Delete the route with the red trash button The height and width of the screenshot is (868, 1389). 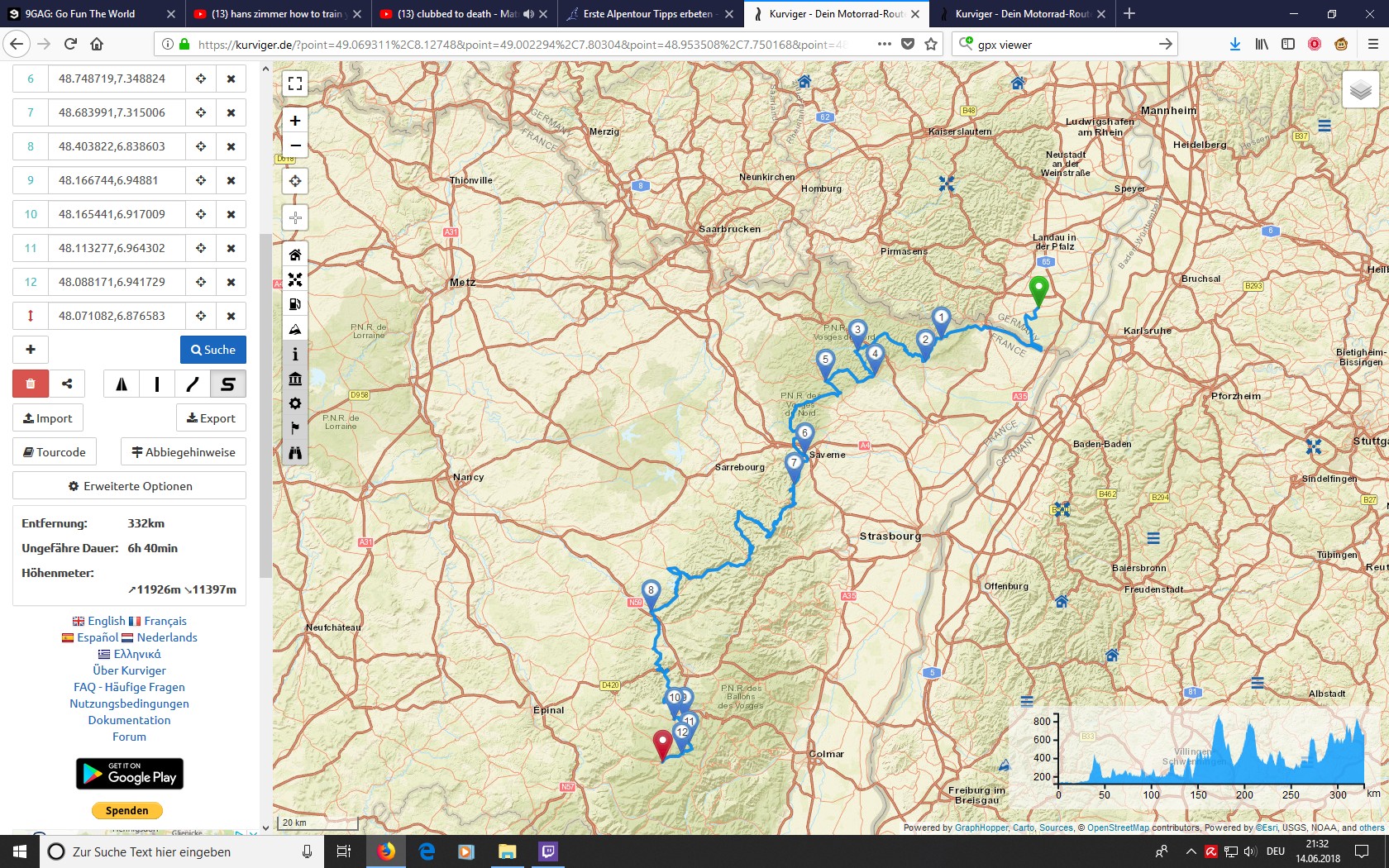[31, 384]
